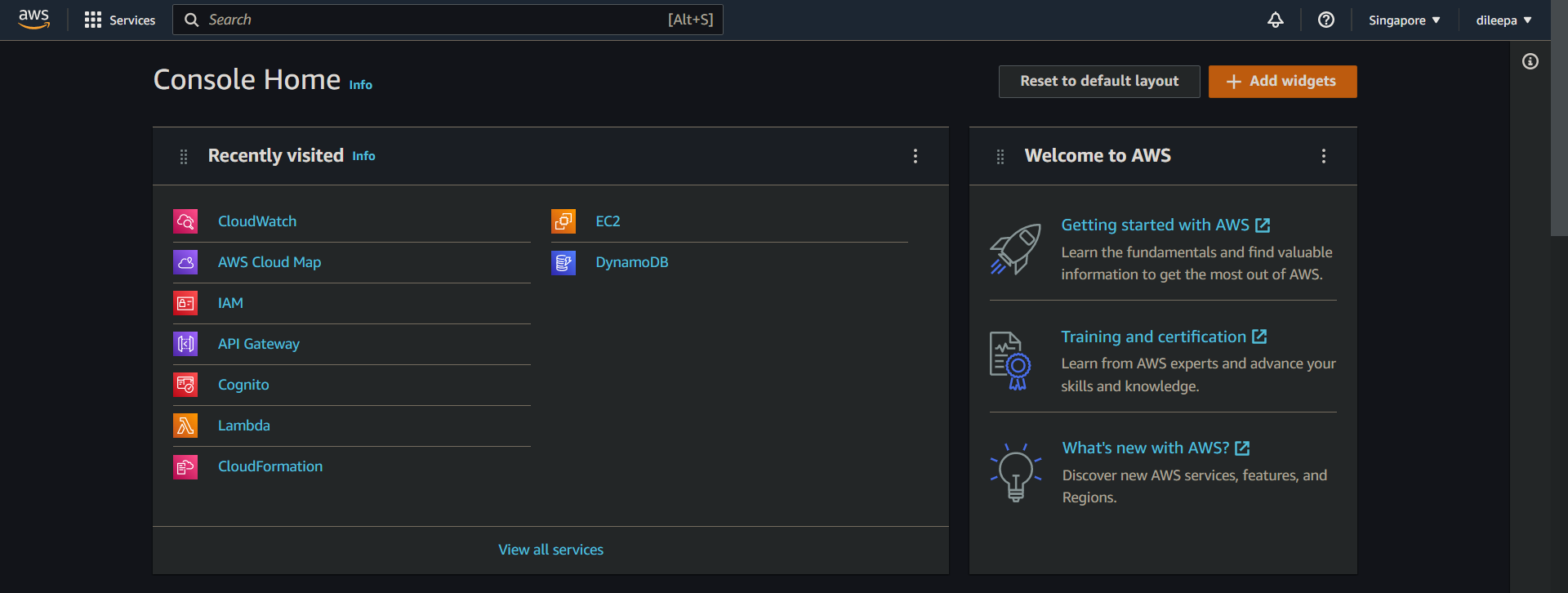This screenshot has height=593, width=1568.
Task: Open the DynamoDB link
Action: 632,262
